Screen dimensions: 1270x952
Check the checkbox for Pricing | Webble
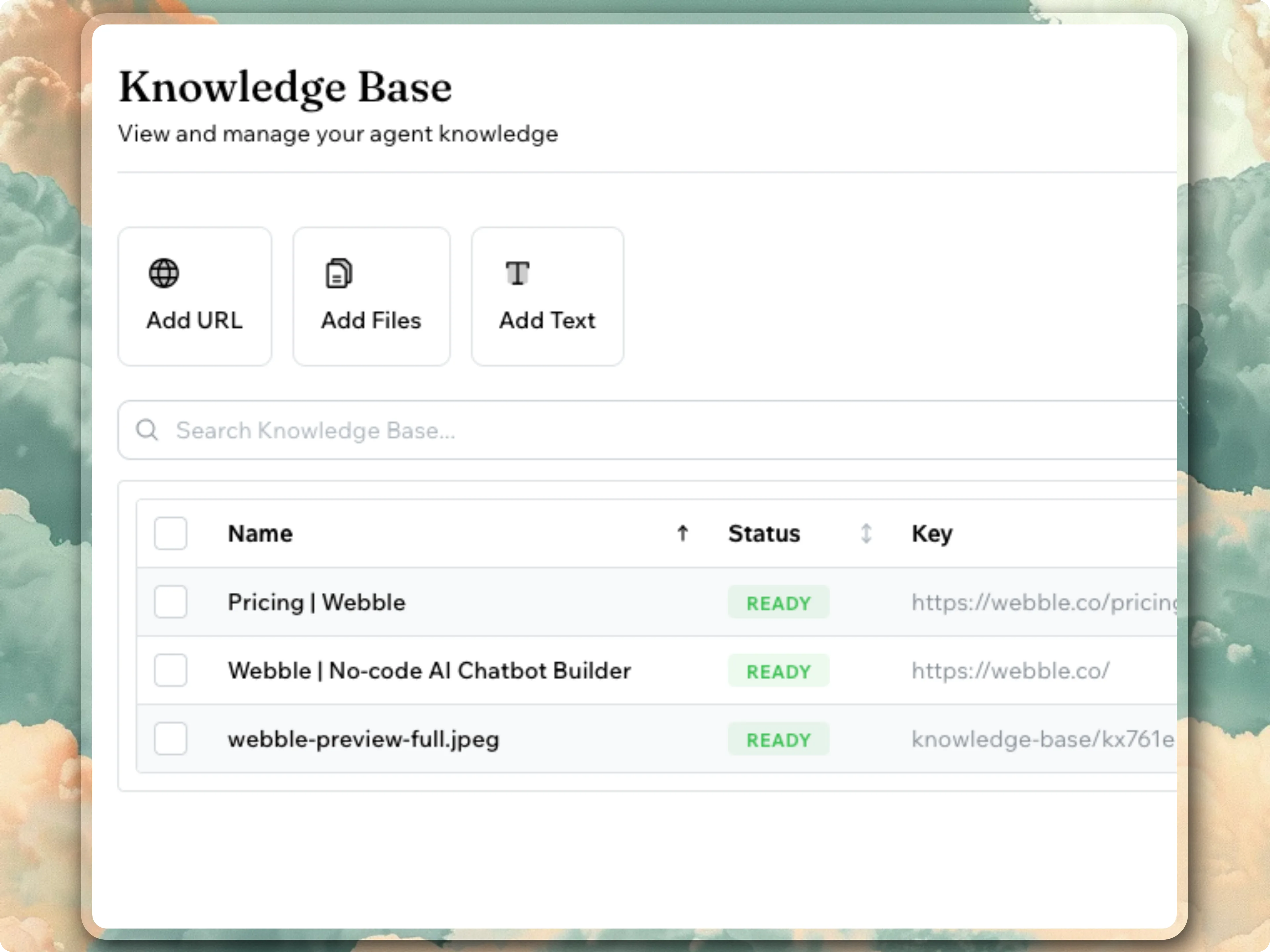click(x=171, y=602)
